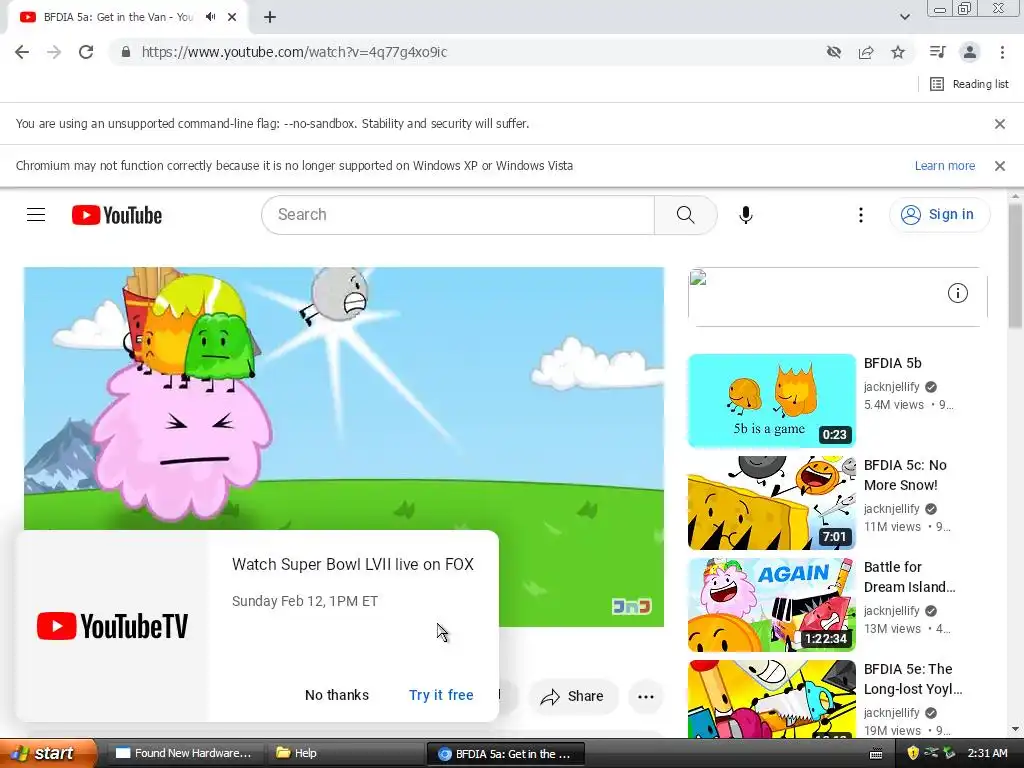Open the Battle for Dream Island thumbnail
1024x768 pixels.
[x=772, y=605]
